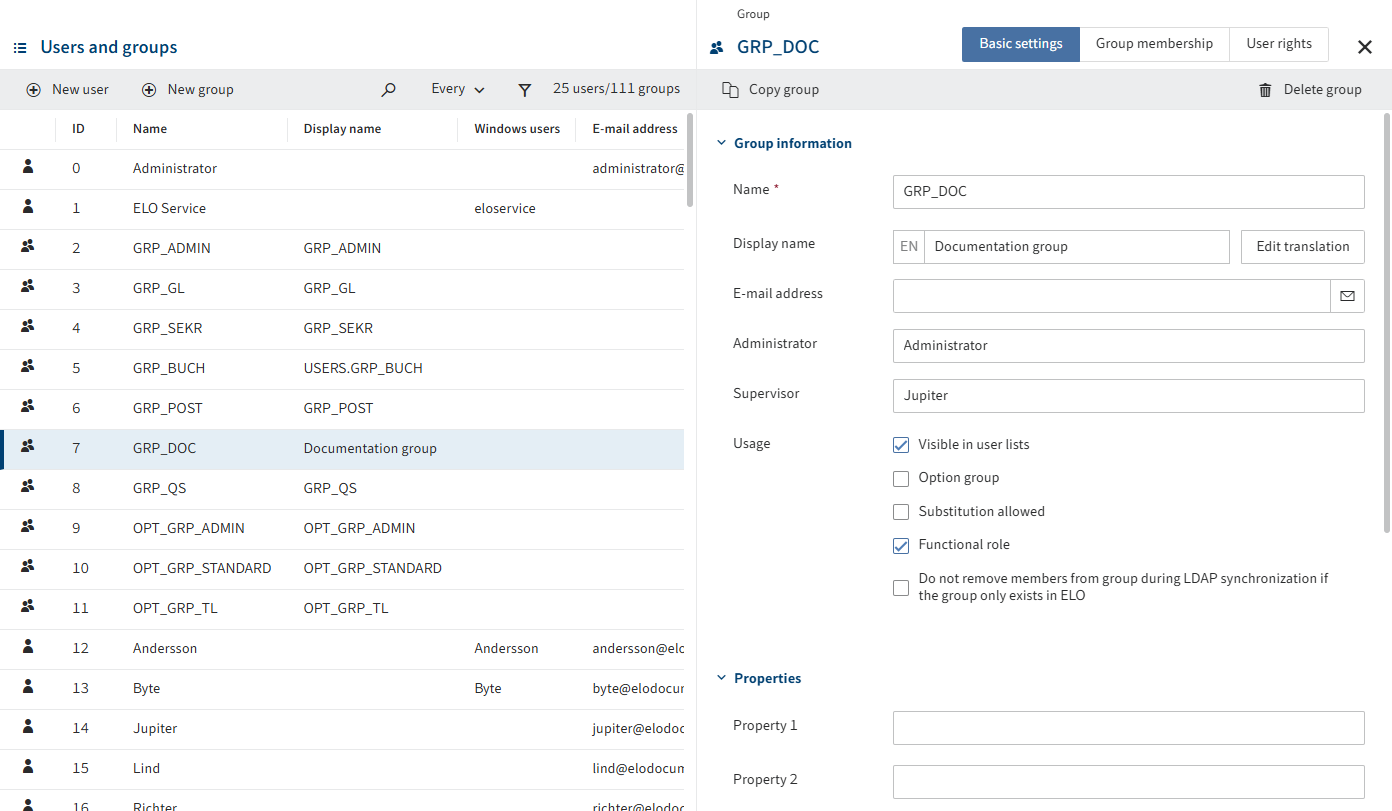Click the Supervisor input field
The height and width of the screenshot is (811, 1392).
1128,396
